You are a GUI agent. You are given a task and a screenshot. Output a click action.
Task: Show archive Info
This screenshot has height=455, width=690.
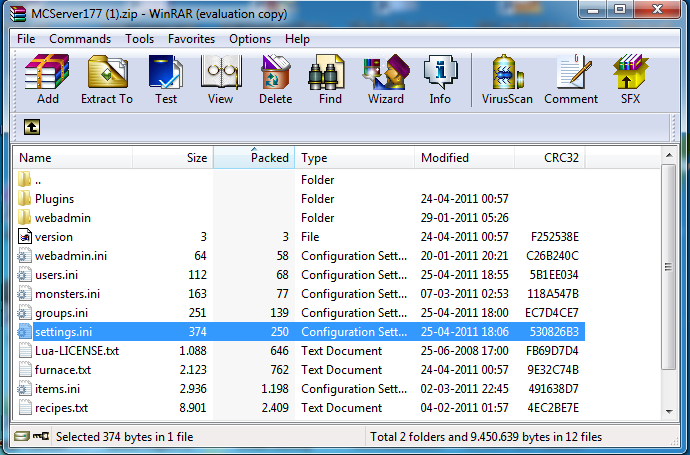(440, 79)
